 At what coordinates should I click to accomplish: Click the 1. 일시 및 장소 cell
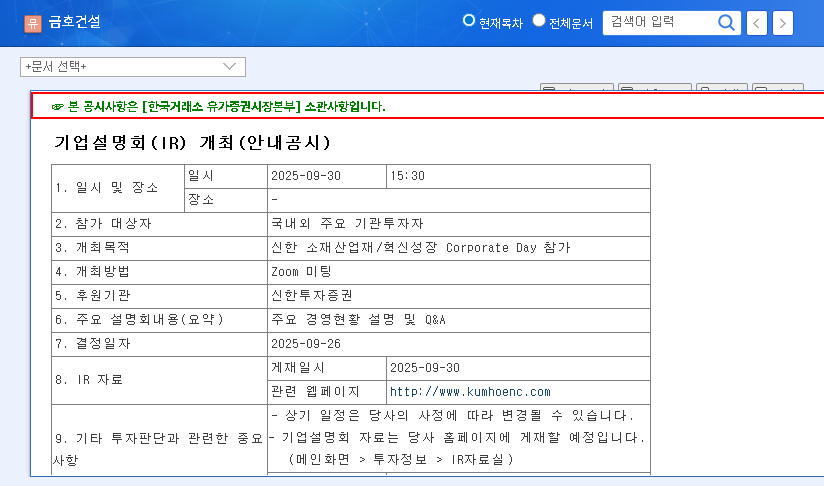coord(118,188)
